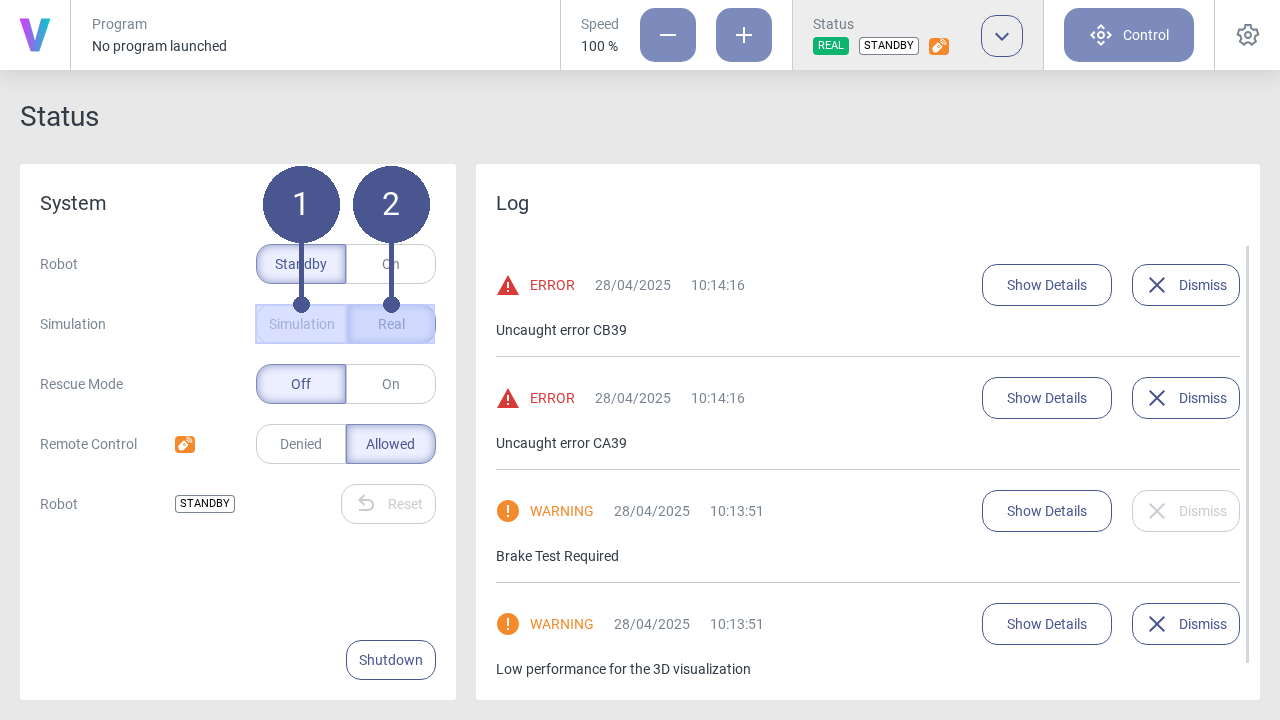Select Simulation mode toggle
The width and height of the screenshot is (1280, 720).
[x=301, y=324]
